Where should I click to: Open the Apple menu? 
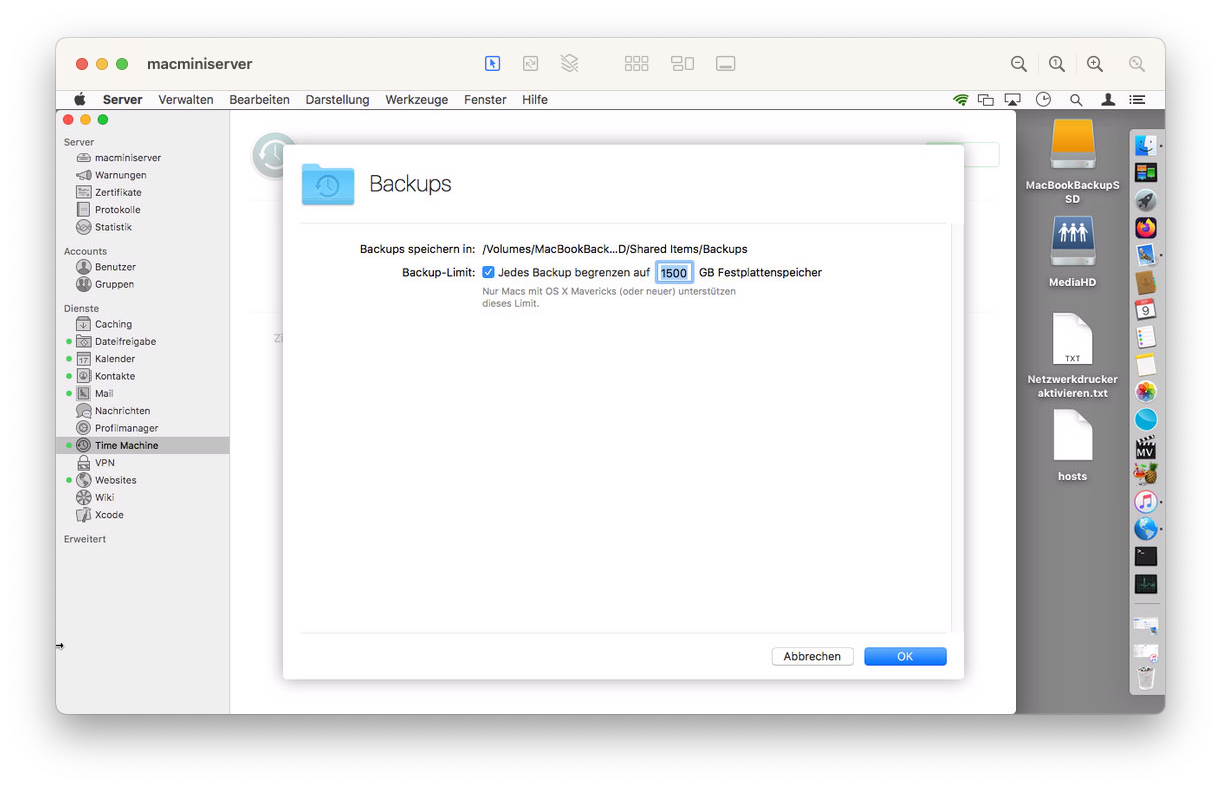click(x=80, y=99)
